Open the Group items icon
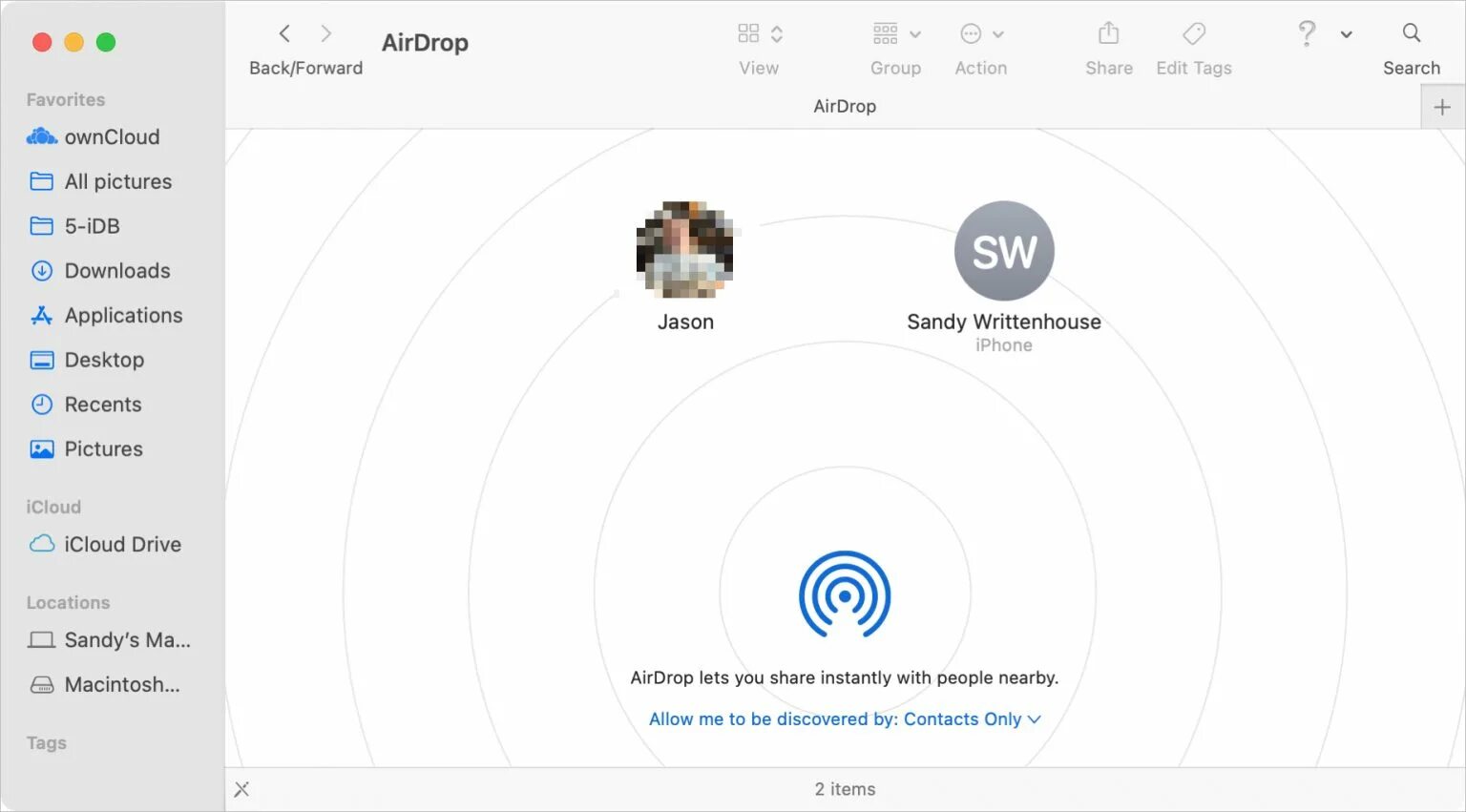The image size is (1466, 812). coord(885,33)
